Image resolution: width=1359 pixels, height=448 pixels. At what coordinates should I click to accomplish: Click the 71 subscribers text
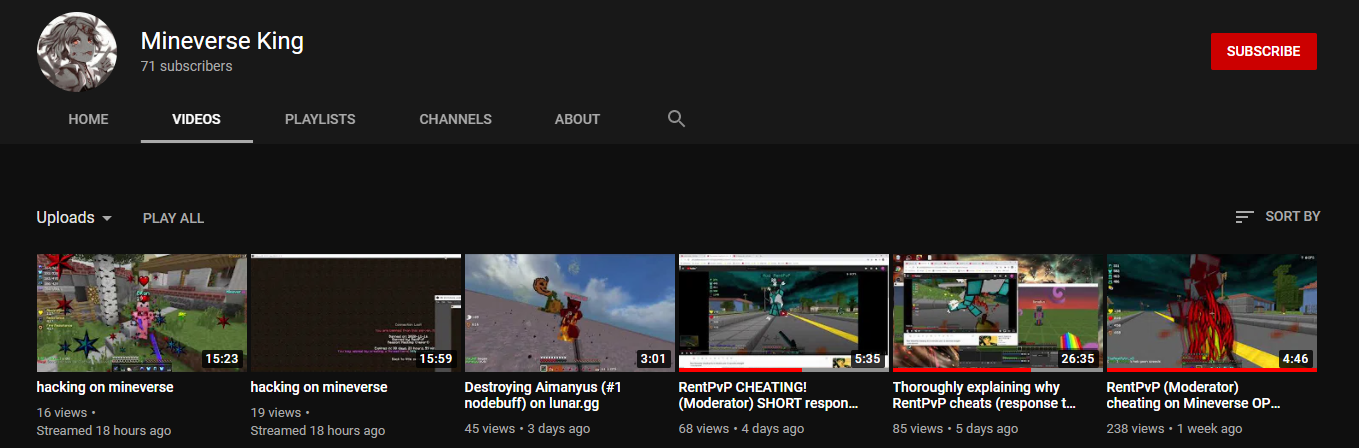(187, 66)
